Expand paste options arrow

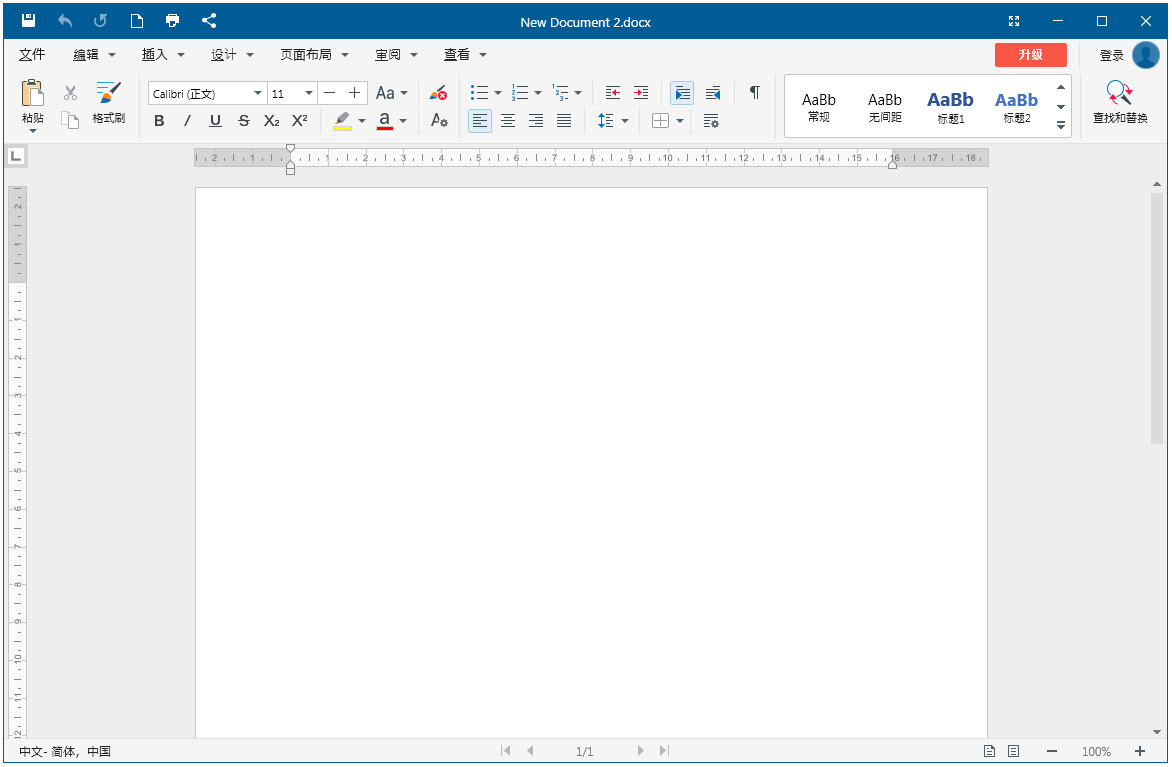point(32,132)
